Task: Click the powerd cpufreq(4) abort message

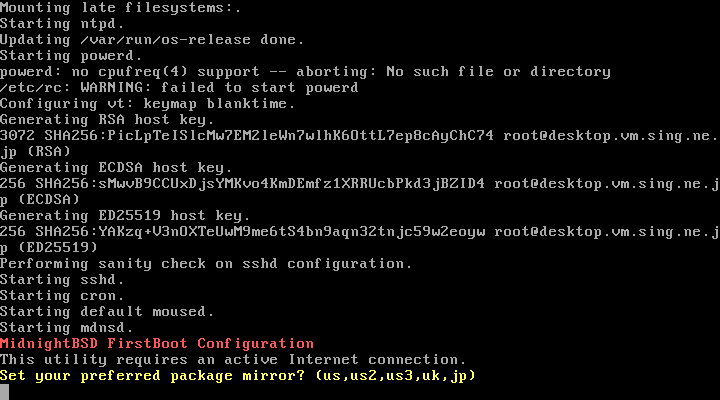Action: click(x=305, y=71)
